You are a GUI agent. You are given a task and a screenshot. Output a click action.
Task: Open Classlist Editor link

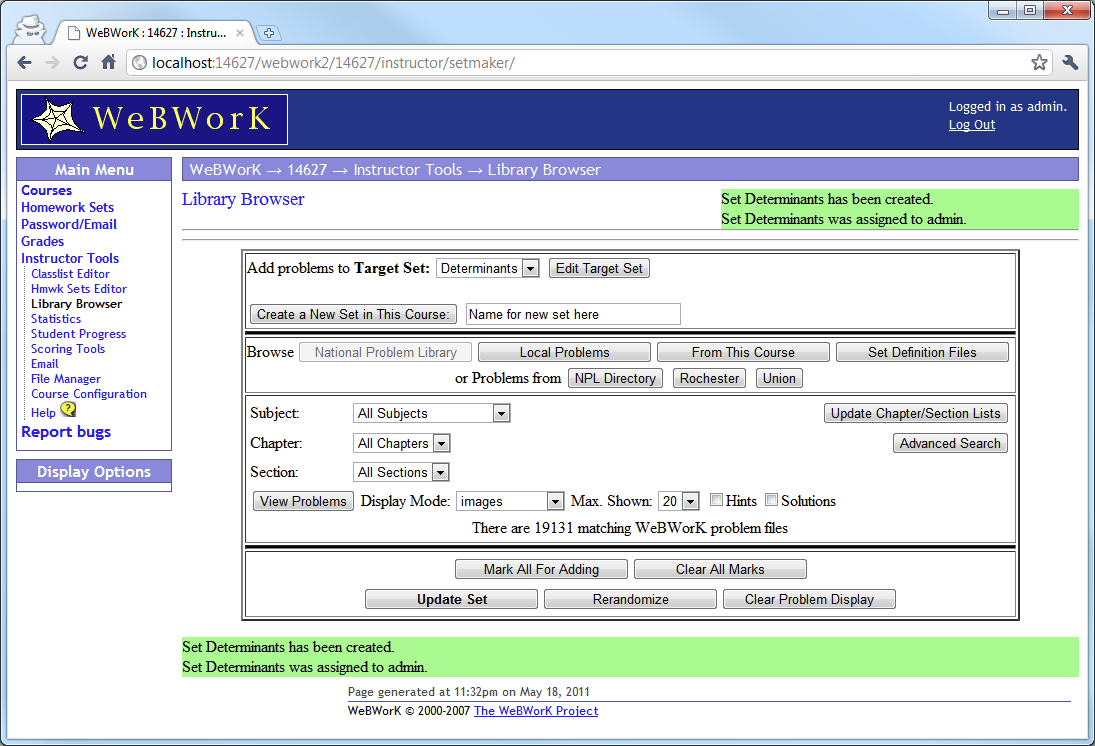point(71,274)
